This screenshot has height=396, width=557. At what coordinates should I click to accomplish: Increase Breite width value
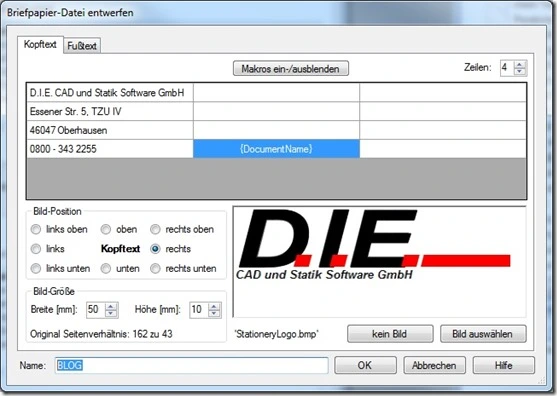[x=111, y=306]
